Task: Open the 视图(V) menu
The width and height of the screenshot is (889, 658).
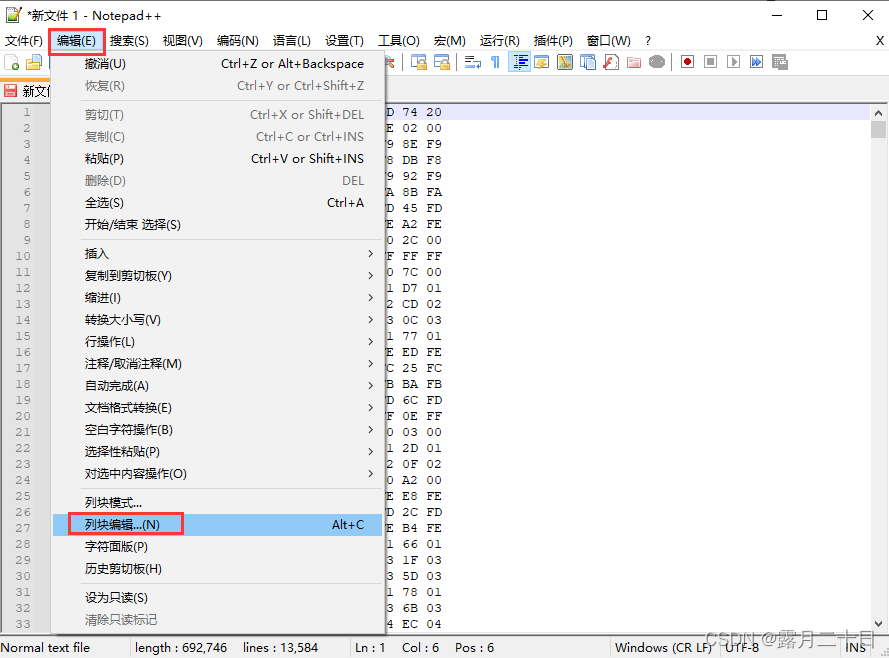Action: coord(183,41)
